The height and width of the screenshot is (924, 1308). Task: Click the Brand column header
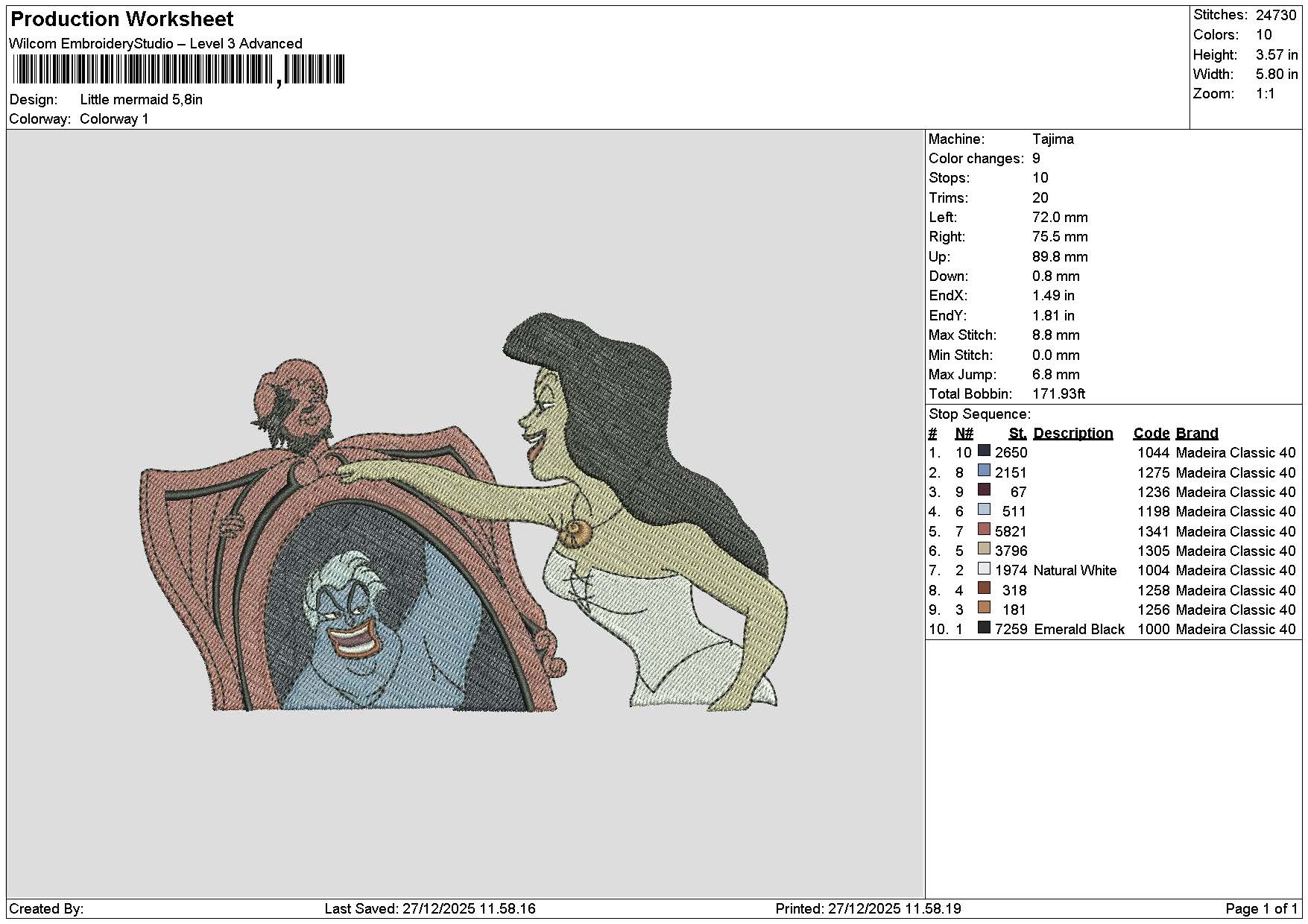click(x=1197, y=434)
